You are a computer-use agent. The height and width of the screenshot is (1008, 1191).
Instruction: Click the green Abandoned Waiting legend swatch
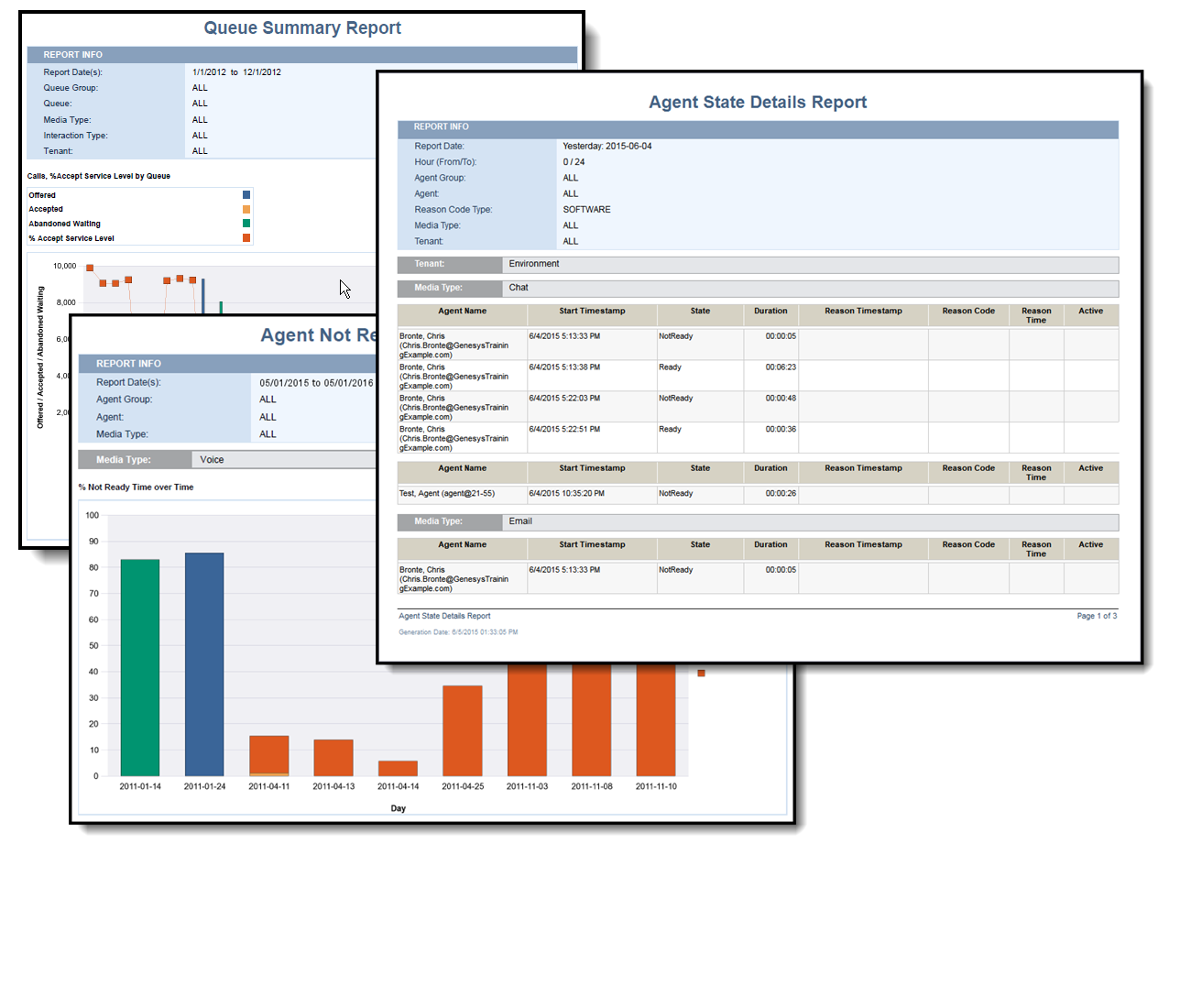point(246,224)
